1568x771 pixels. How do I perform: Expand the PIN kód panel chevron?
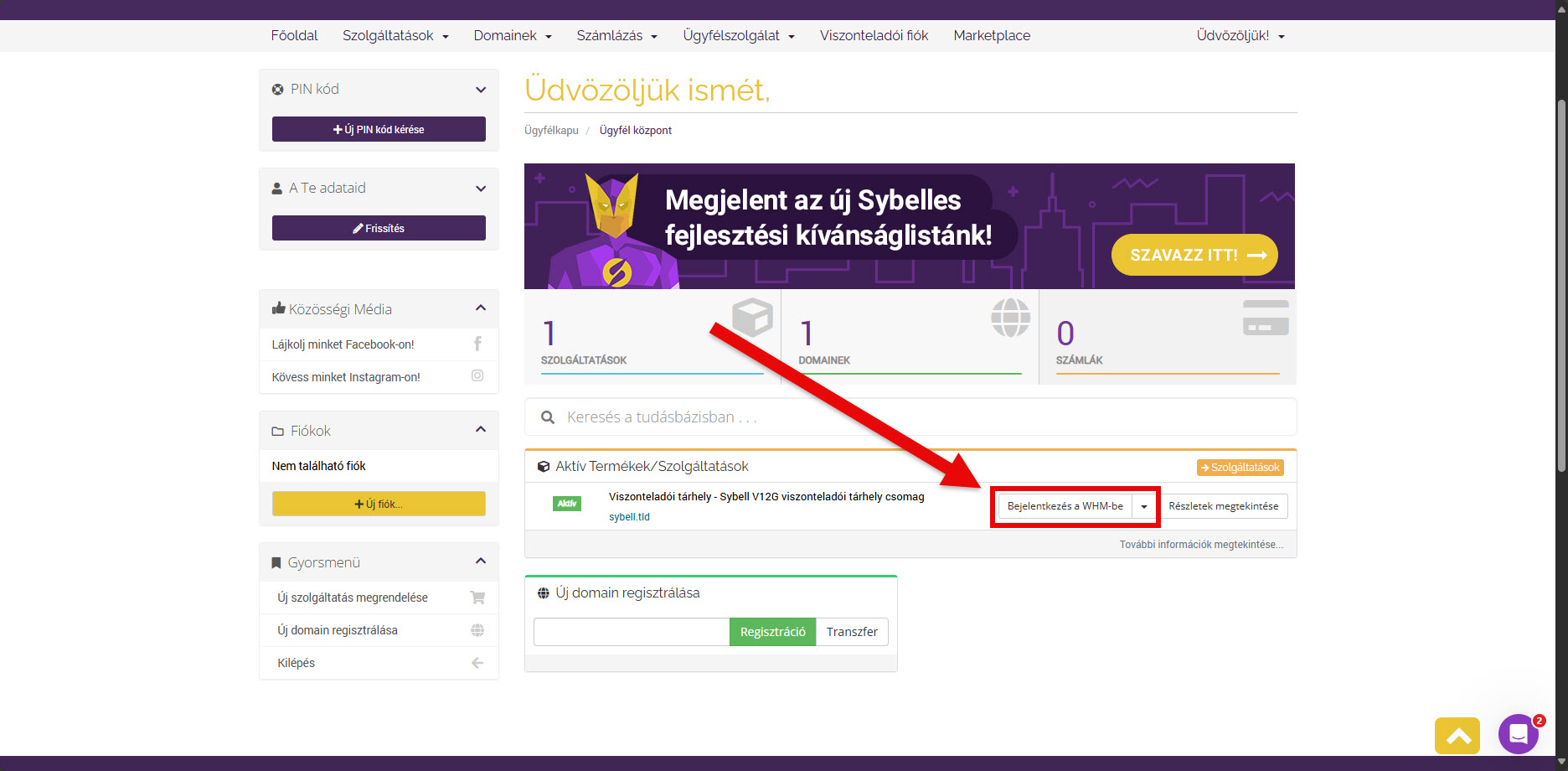(481, 90)
